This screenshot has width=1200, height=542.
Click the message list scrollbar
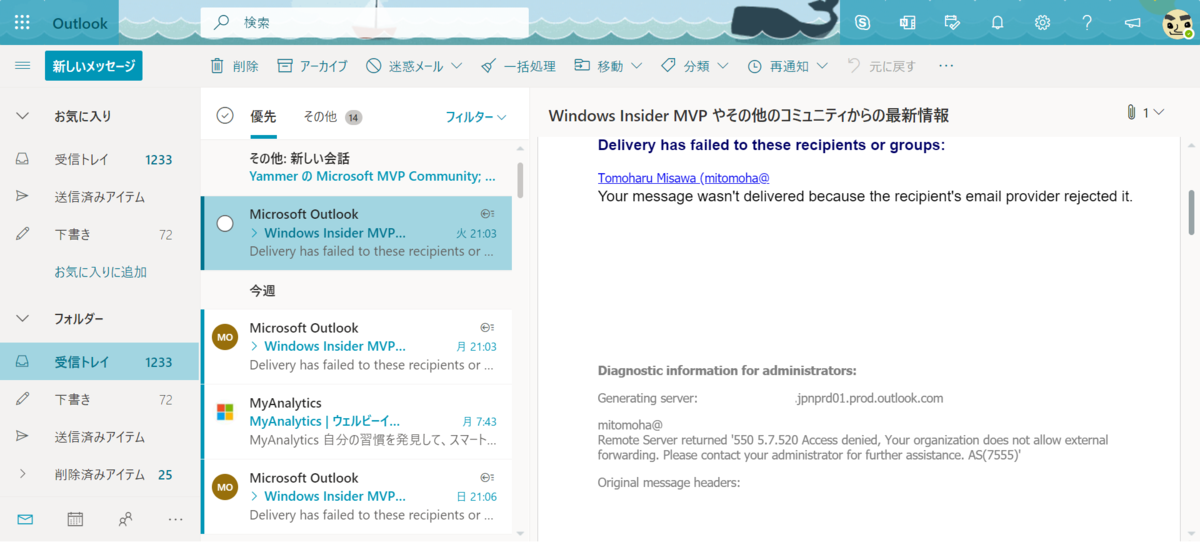pos(520,180)
